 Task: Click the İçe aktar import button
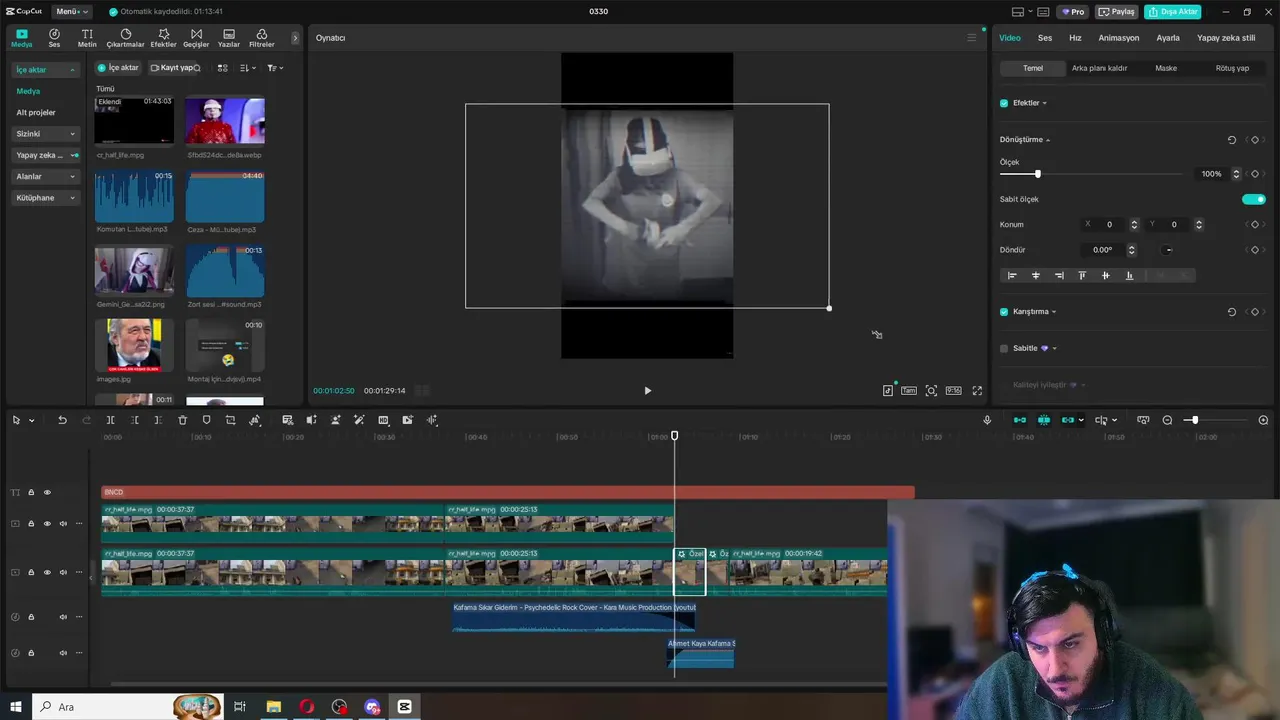[118, 68]
